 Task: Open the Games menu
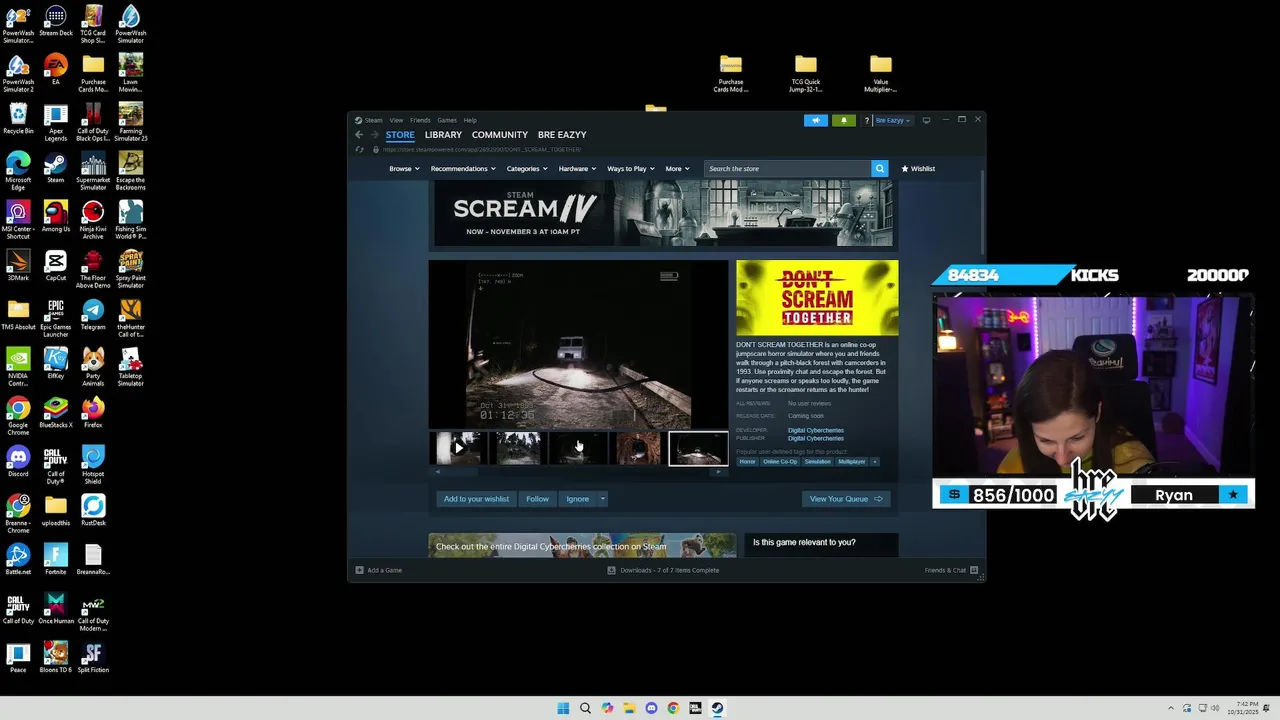tap(447, 120)
